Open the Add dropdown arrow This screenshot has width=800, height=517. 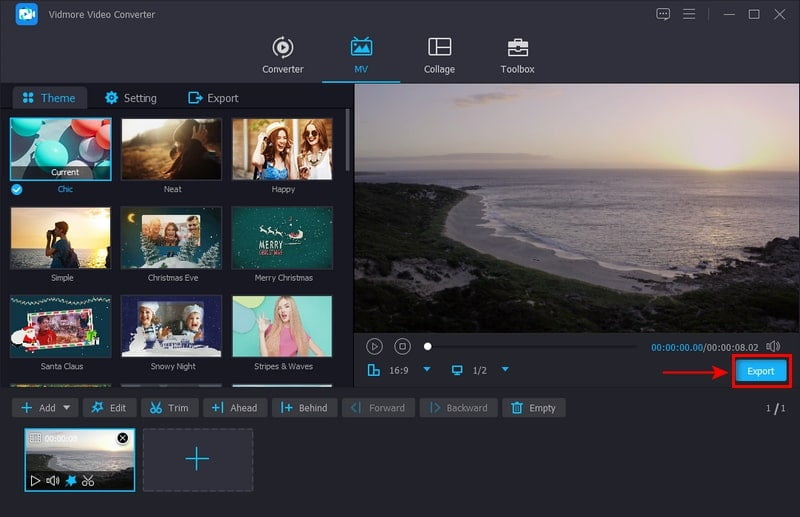coord(67,408)
